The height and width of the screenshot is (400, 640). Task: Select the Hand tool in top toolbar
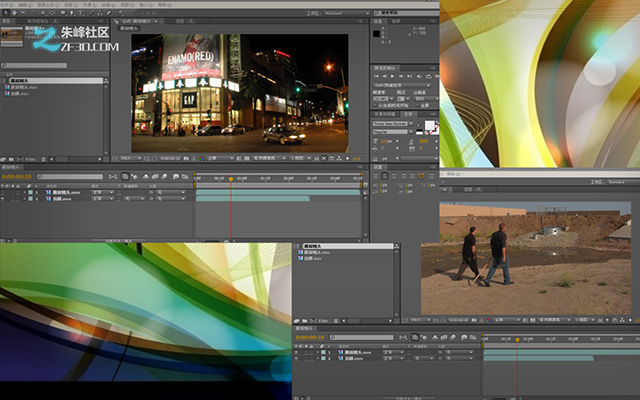pos(14,13)
